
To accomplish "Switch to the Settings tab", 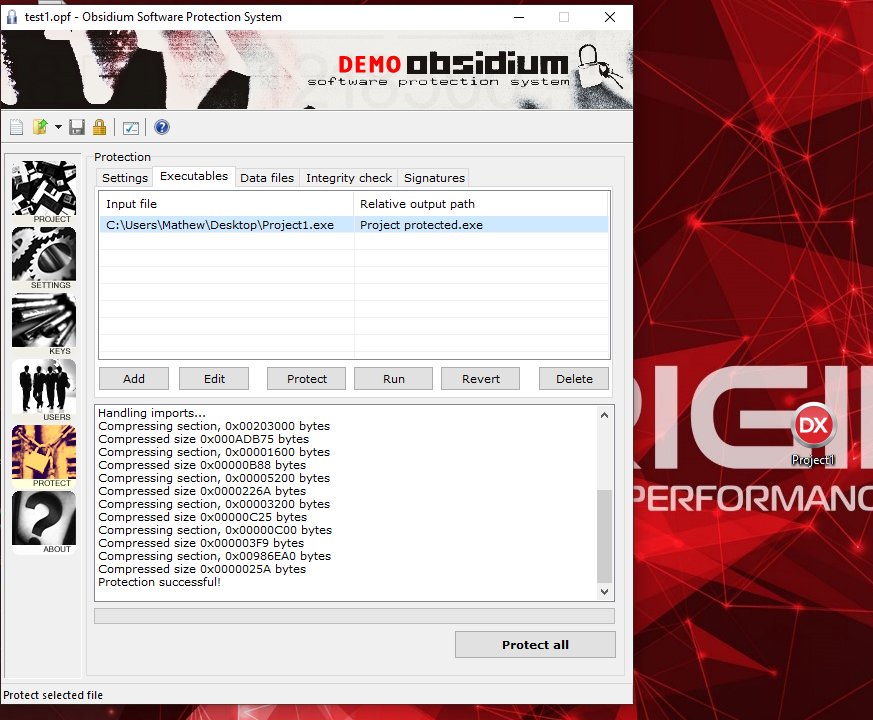I will 125,178.
